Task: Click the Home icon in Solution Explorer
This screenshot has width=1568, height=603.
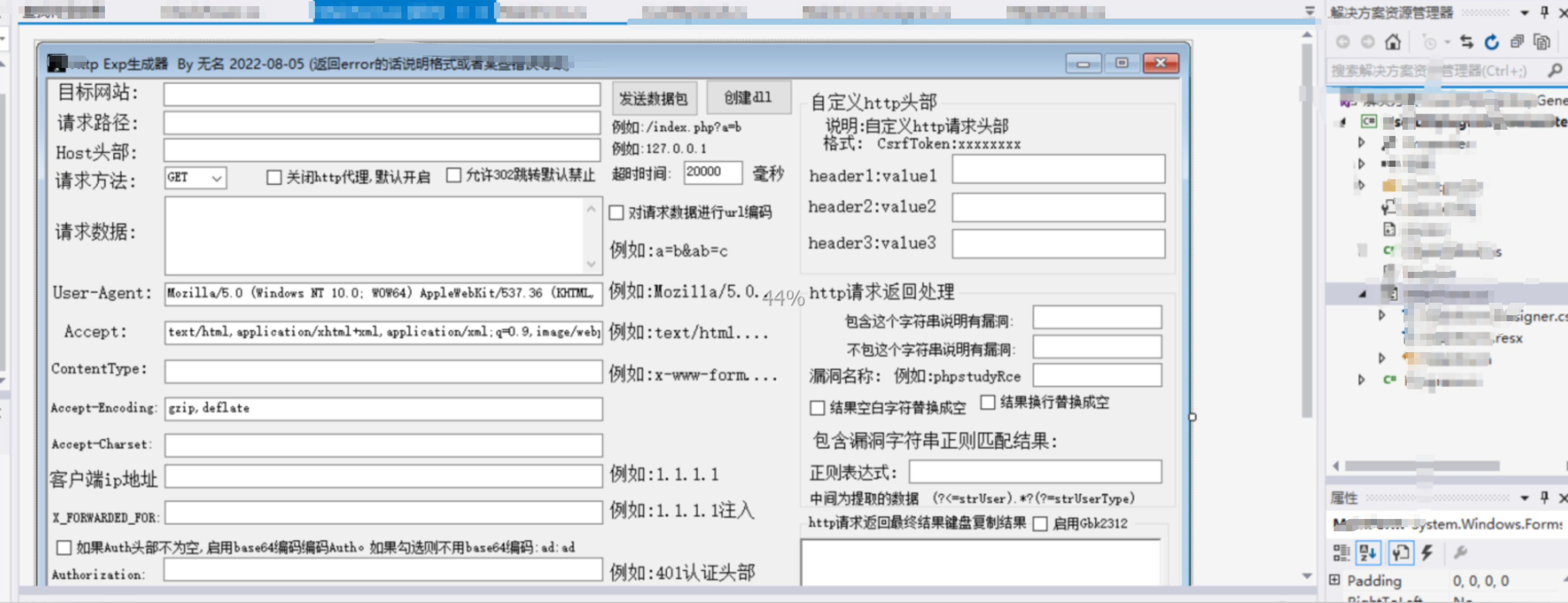Action: (x=1393, y=42)
